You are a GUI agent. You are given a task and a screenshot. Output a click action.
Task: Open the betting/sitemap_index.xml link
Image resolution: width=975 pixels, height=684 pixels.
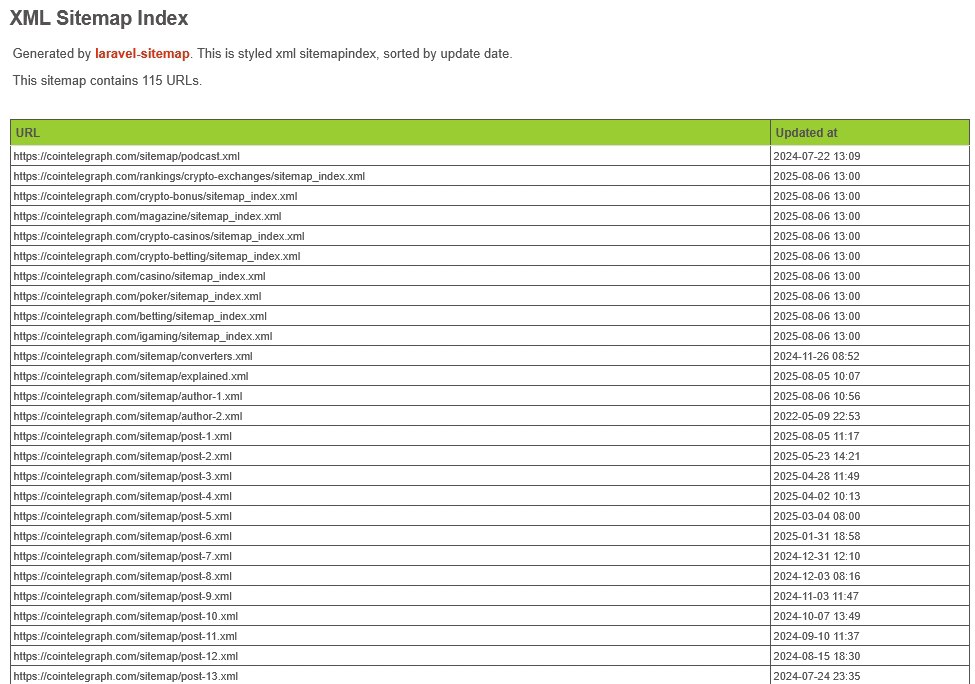coord(140,316)
